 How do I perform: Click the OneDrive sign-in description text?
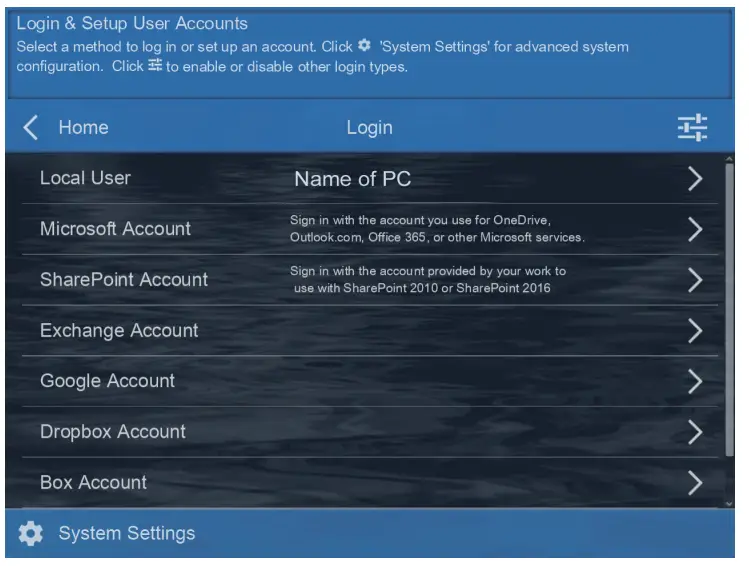(437, 229)
